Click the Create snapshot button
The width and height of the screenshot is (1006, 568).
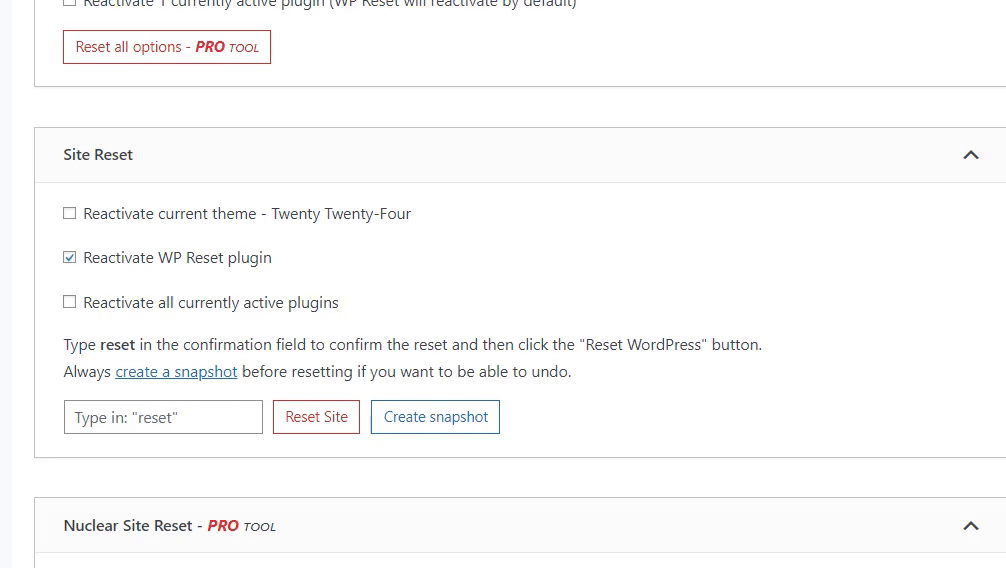(x=435, y=417)
